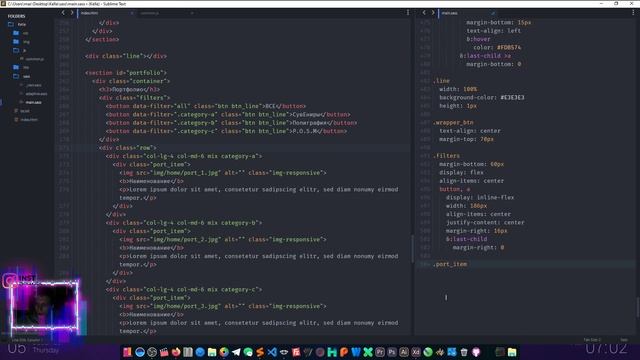Click the .filters selector in sass
640x360 pixels.
(x=446, y=156)
